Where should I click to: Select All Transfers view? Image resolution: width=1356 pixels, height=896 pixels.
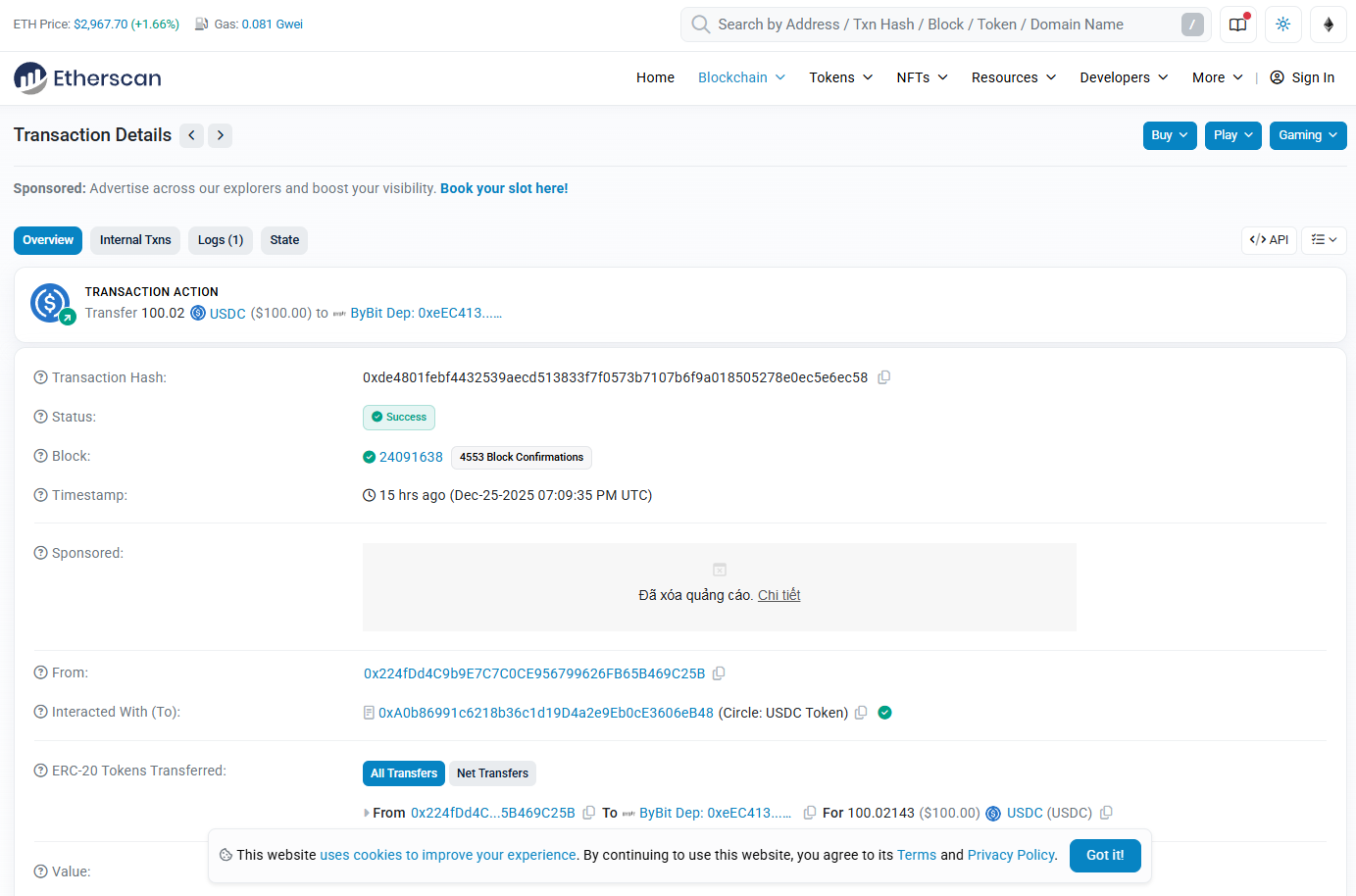(x=404, y=773)
